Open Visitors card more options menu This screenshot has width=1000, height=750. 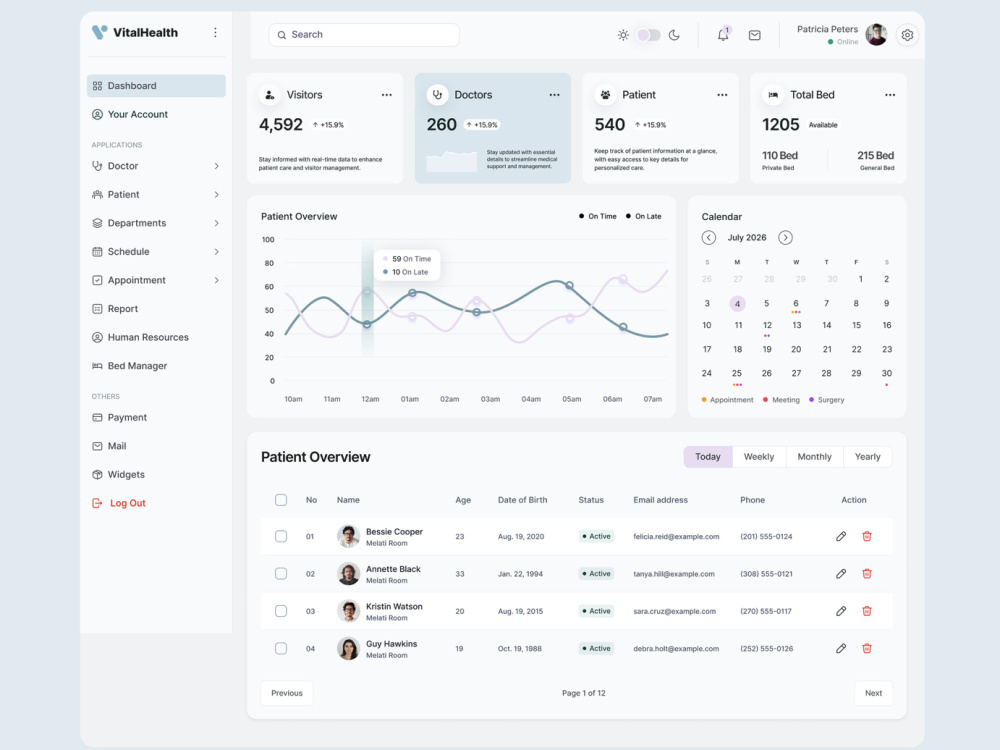(386, 95)
